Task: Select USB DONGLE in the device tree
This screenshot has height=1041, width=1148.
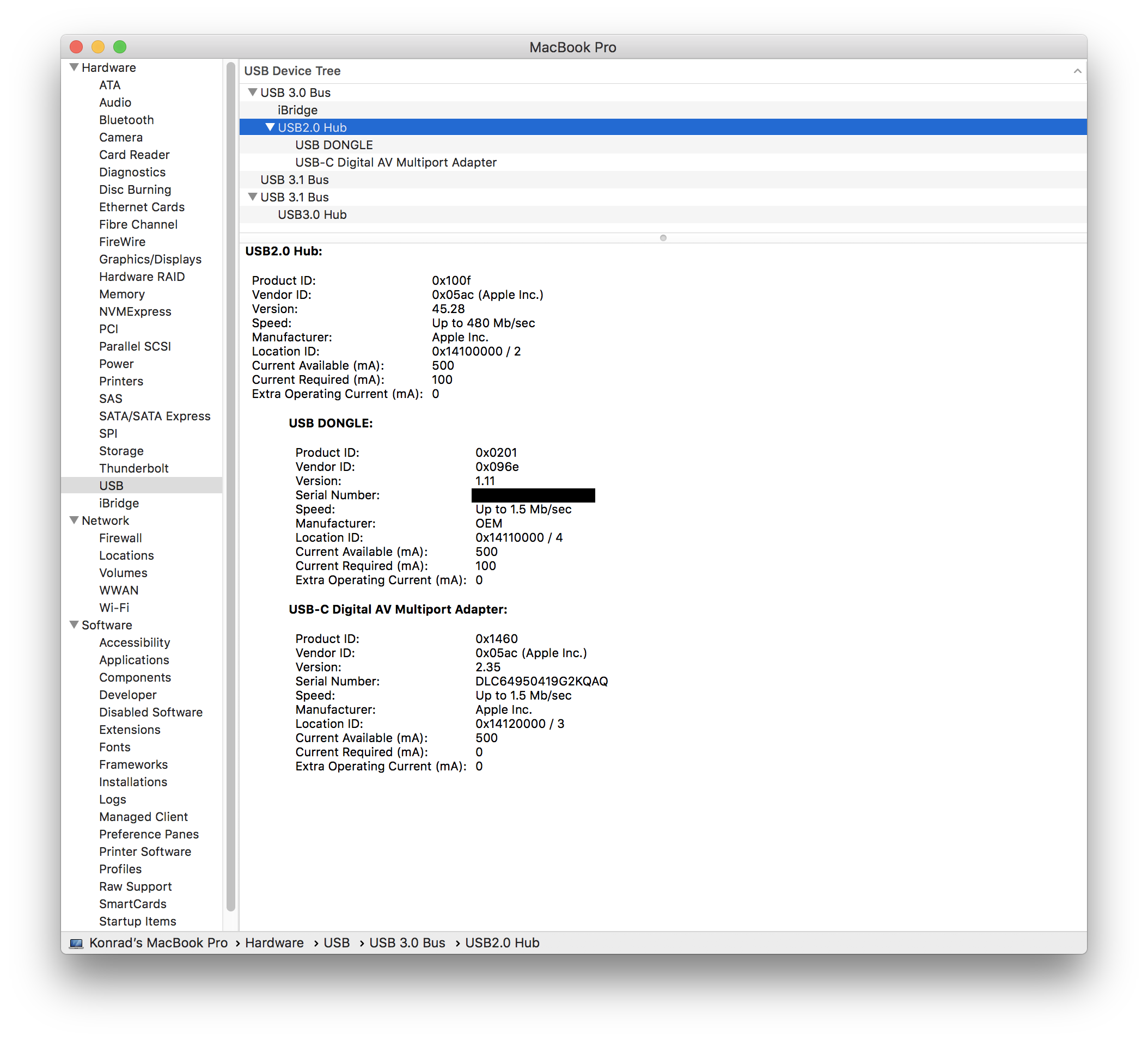Action: [x=663, y=145]
